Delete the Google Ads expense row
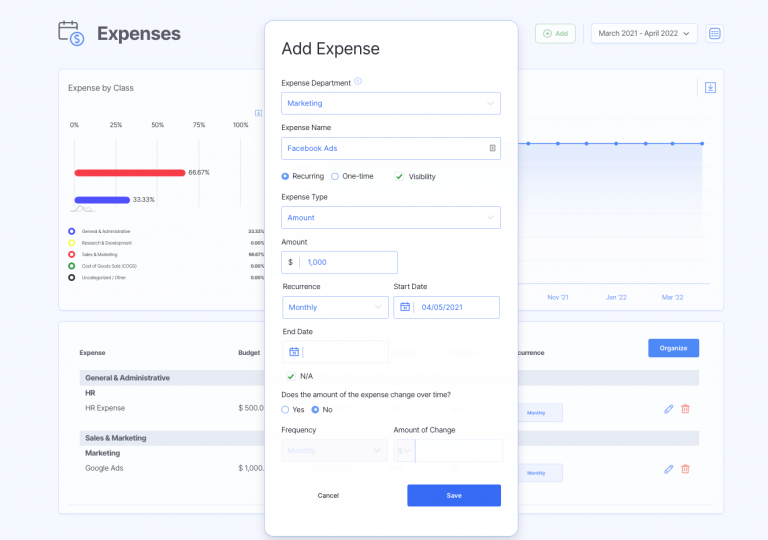Screen dimensions: 768x540 685,469
